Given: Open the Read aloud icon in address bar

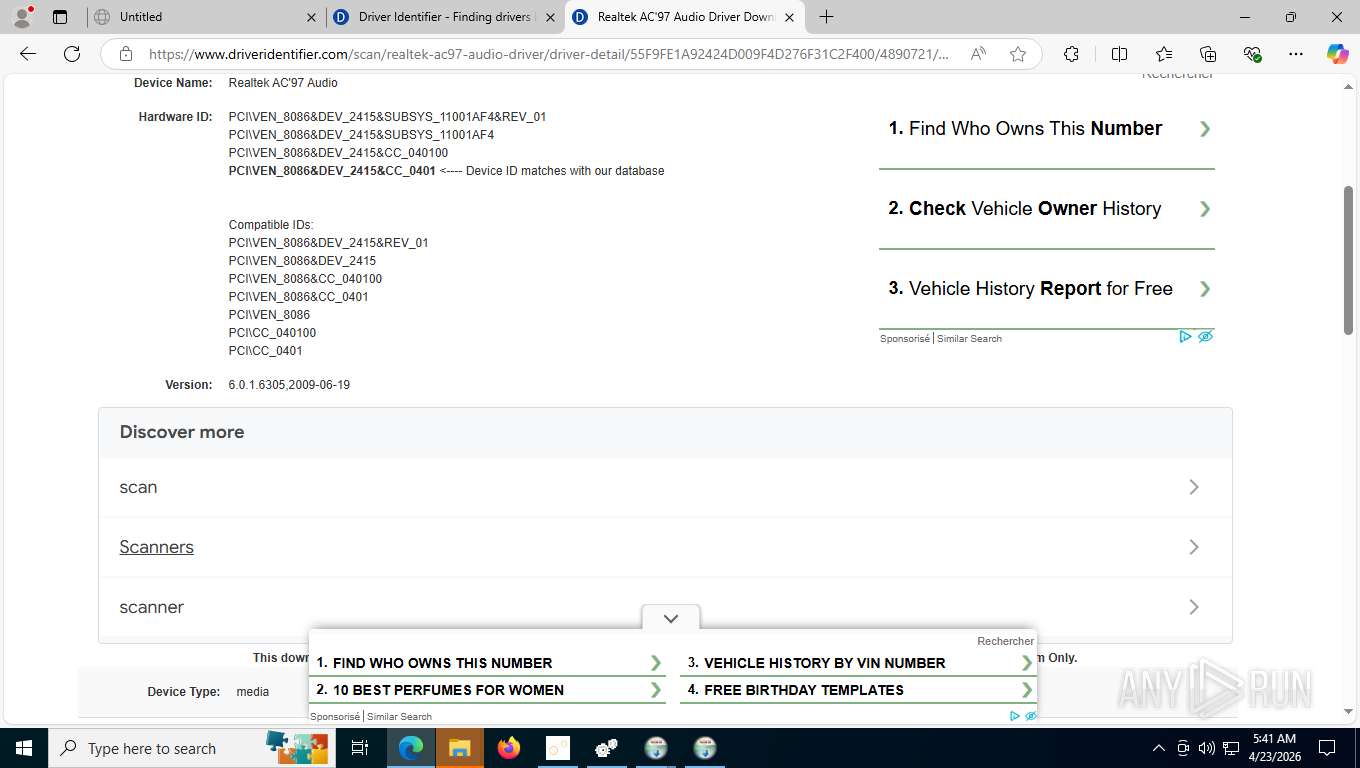Looking at the screenshot, I should click(978, 54).
